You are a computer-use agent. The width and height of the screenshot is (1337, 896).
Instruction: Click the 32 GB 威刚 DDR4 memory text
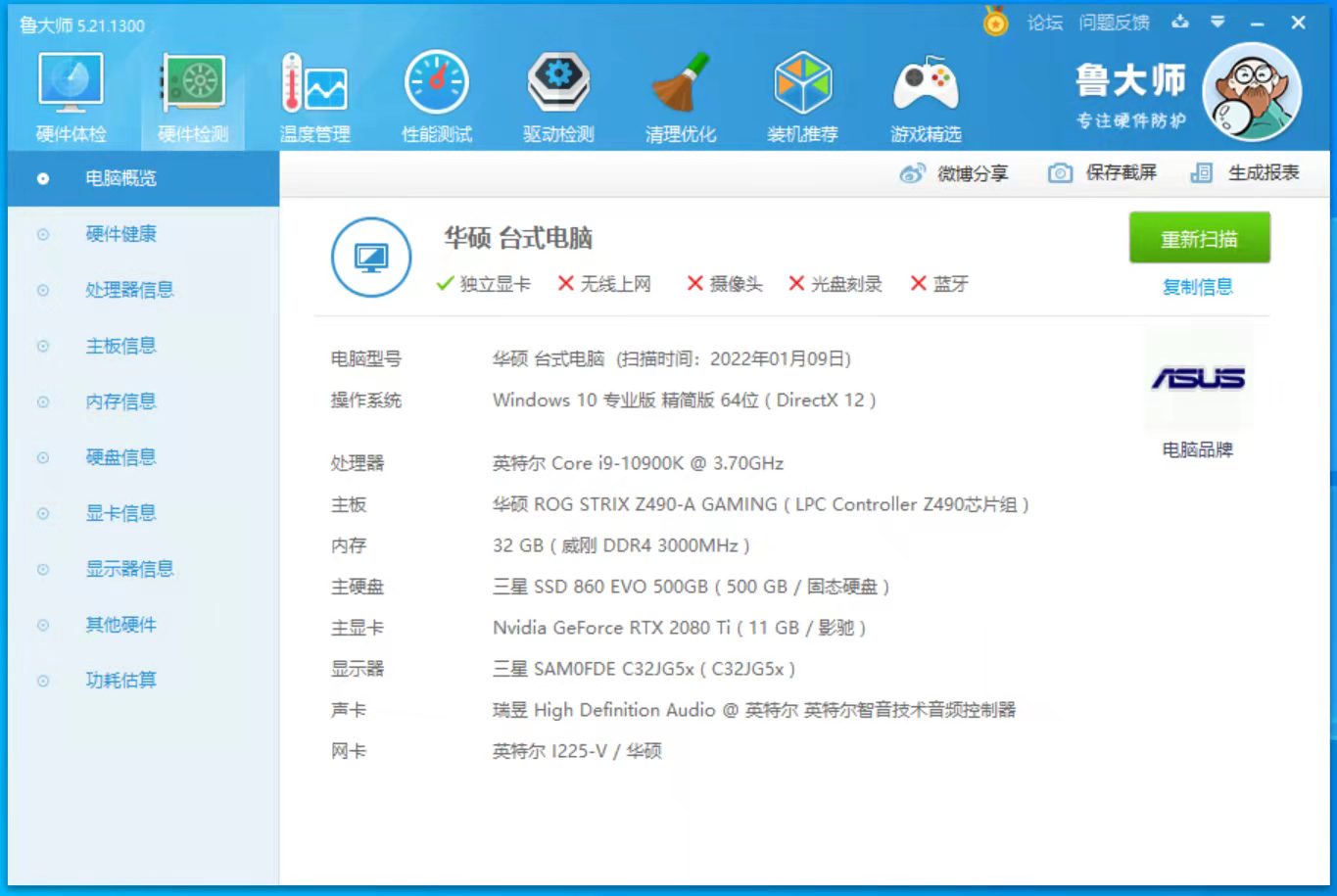coord(621,545)
